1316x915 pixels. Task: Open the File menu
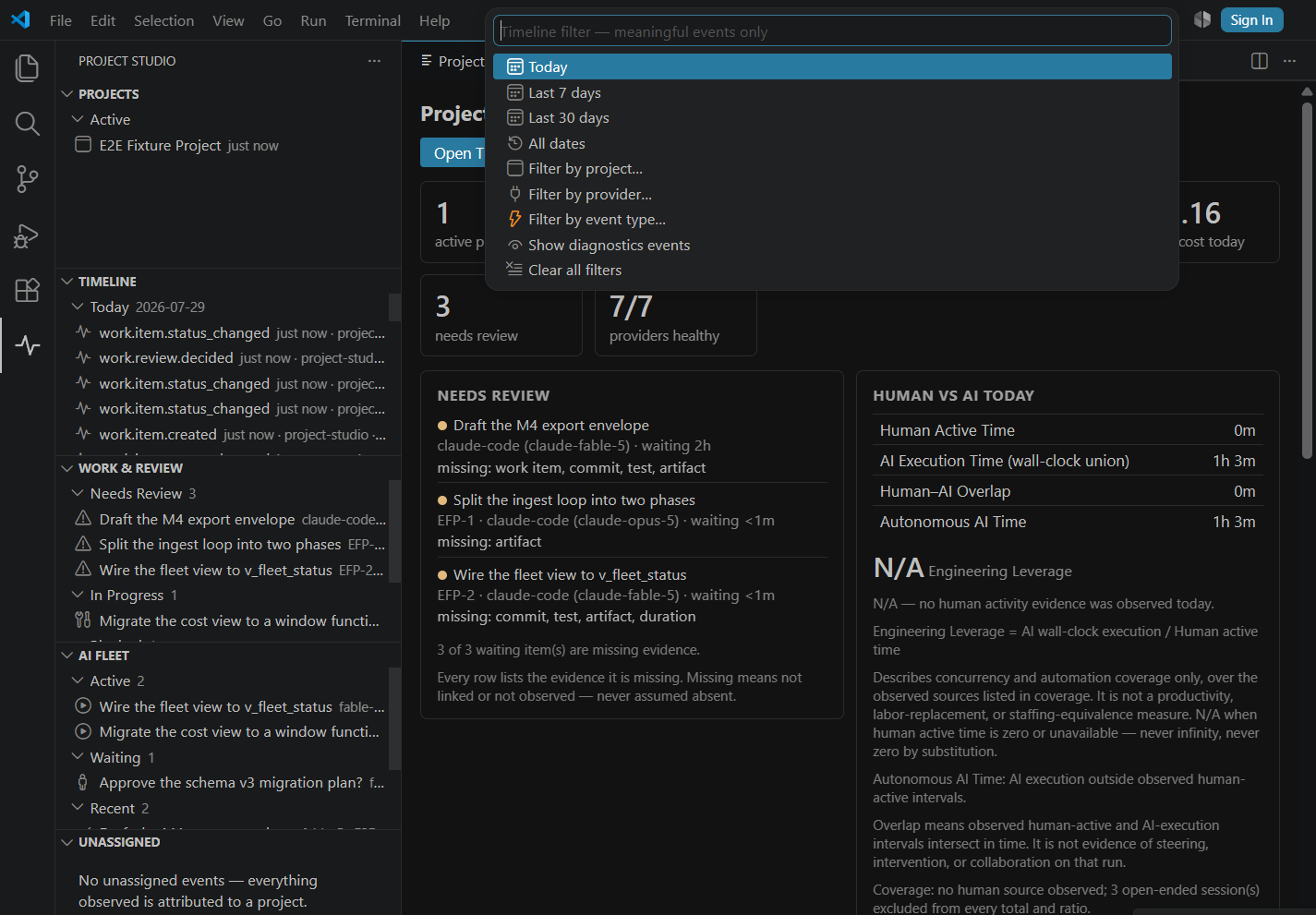click(61, 20)
